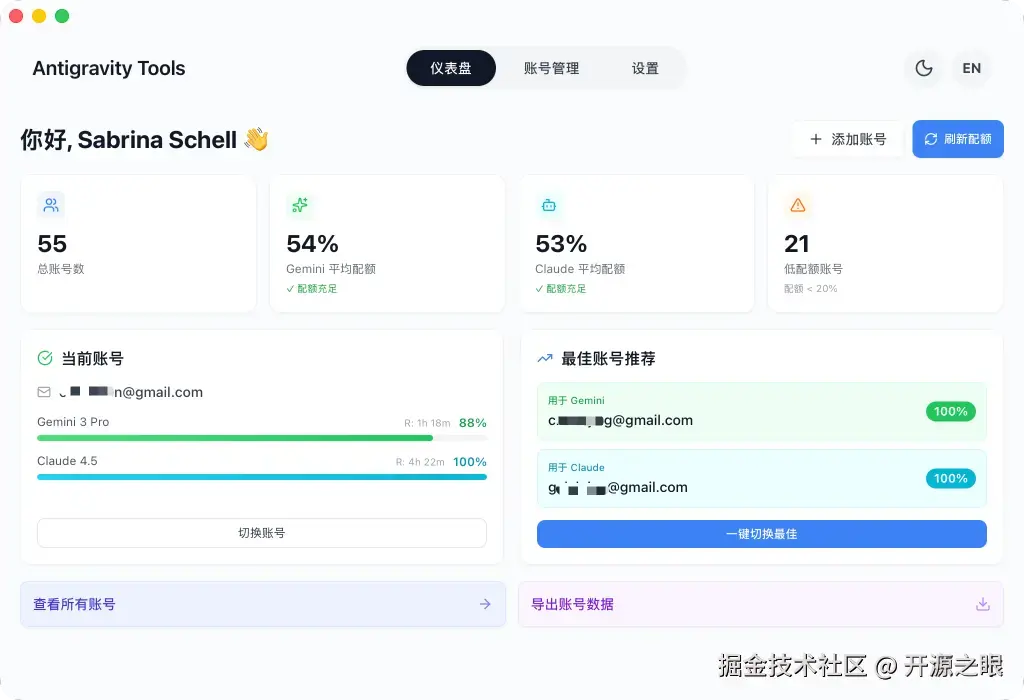Viewport: 1024px width, 700px height.
Task: Click the envelope icon beside the current account email
Action: [45, 392]
